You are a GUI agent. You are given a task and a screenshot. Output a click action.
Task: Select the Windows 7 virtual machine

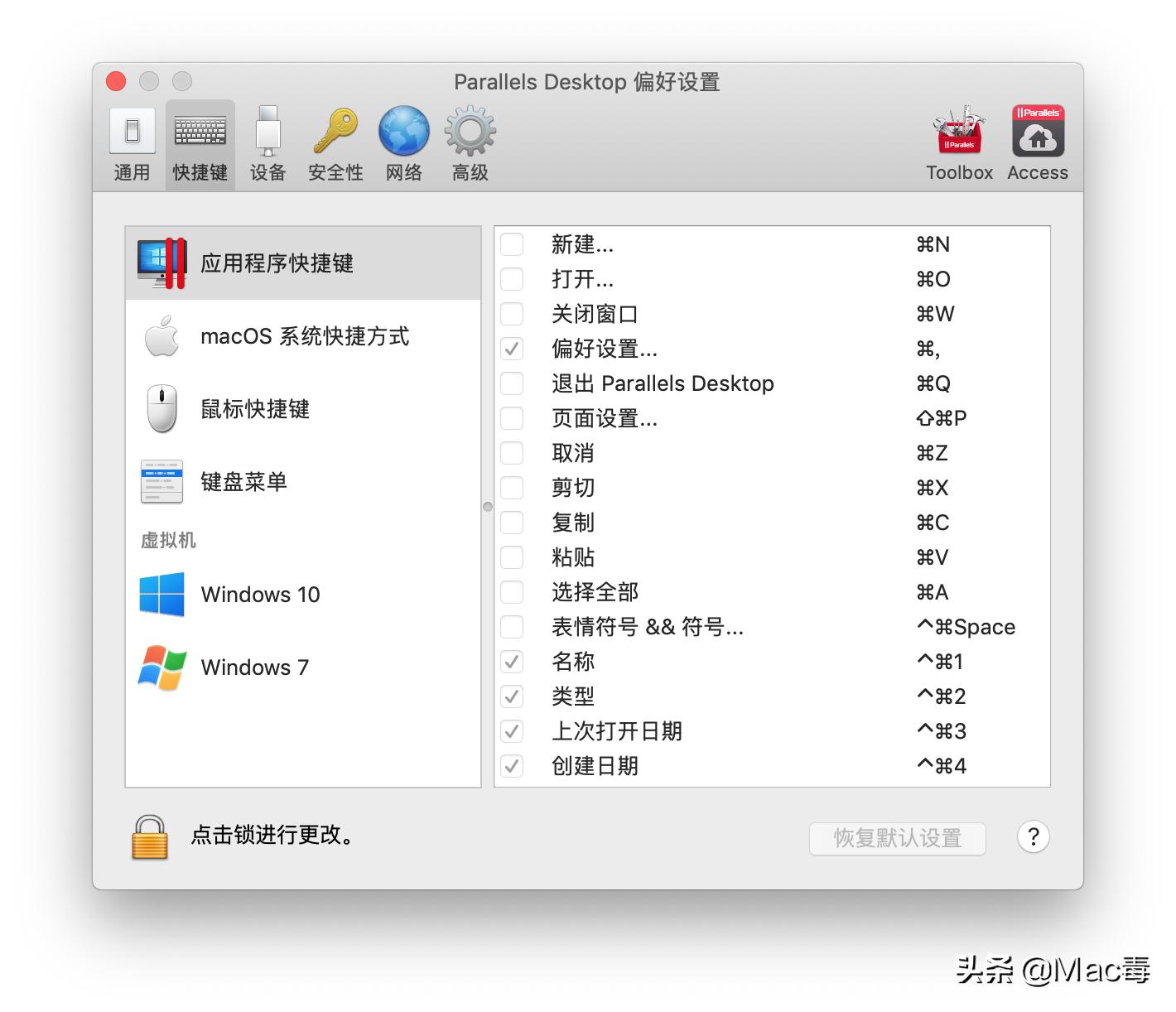pos(253,667)
